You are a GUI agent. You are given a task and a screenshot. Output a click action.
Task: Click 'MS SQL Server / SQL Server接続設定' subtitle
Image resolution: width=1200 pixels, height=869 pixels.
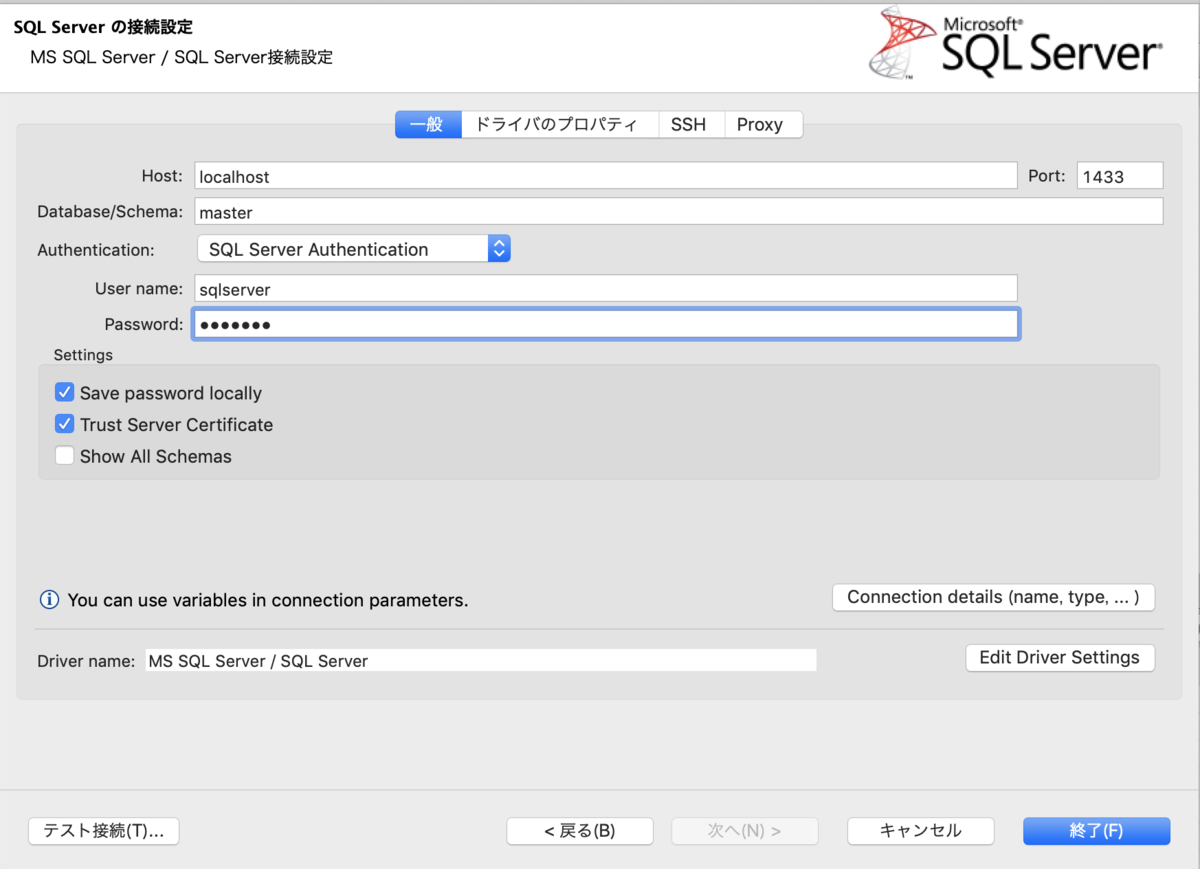coord(182,57)
